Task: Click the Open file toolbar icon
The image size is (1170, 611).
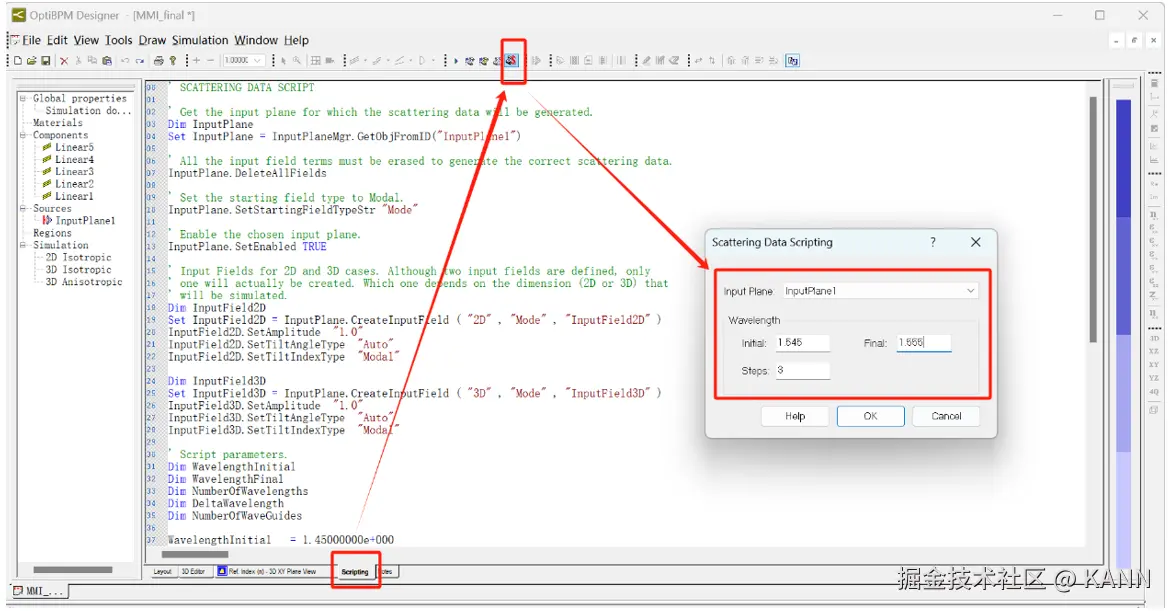Action: [31, 60]
